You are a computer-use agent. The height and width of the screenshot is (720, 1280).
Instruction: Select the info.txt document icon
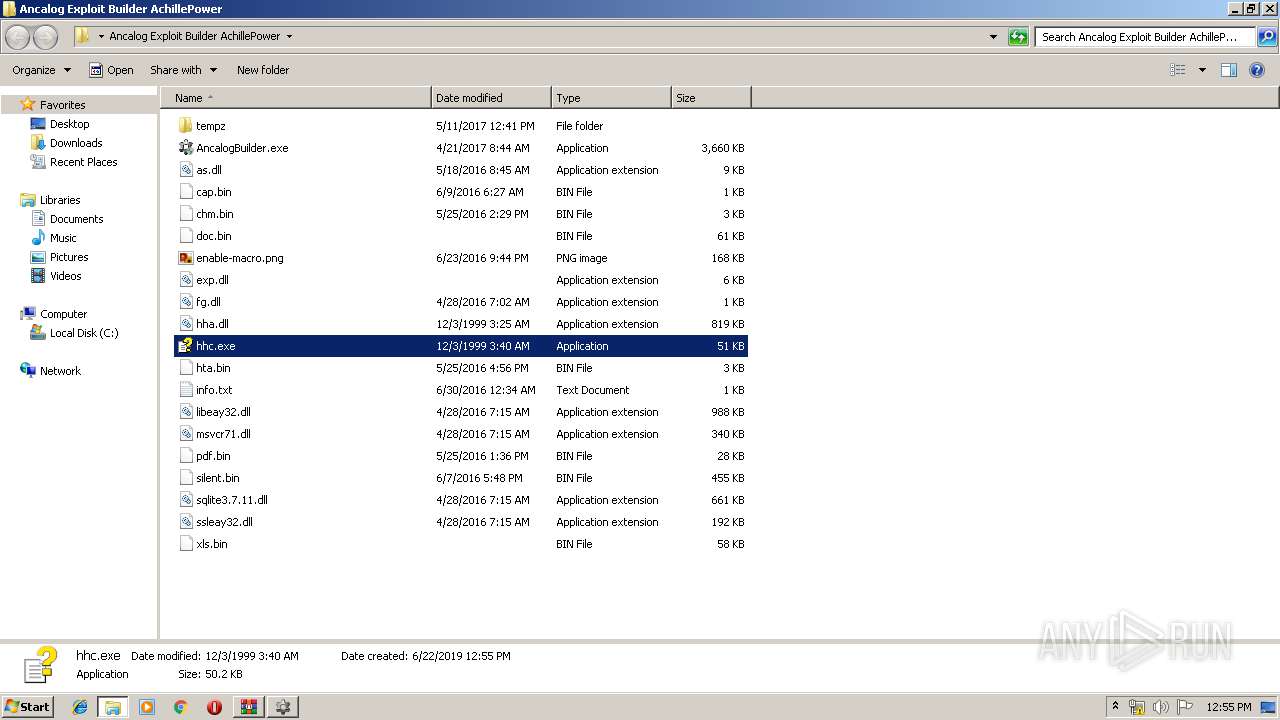tap(185, 390)
